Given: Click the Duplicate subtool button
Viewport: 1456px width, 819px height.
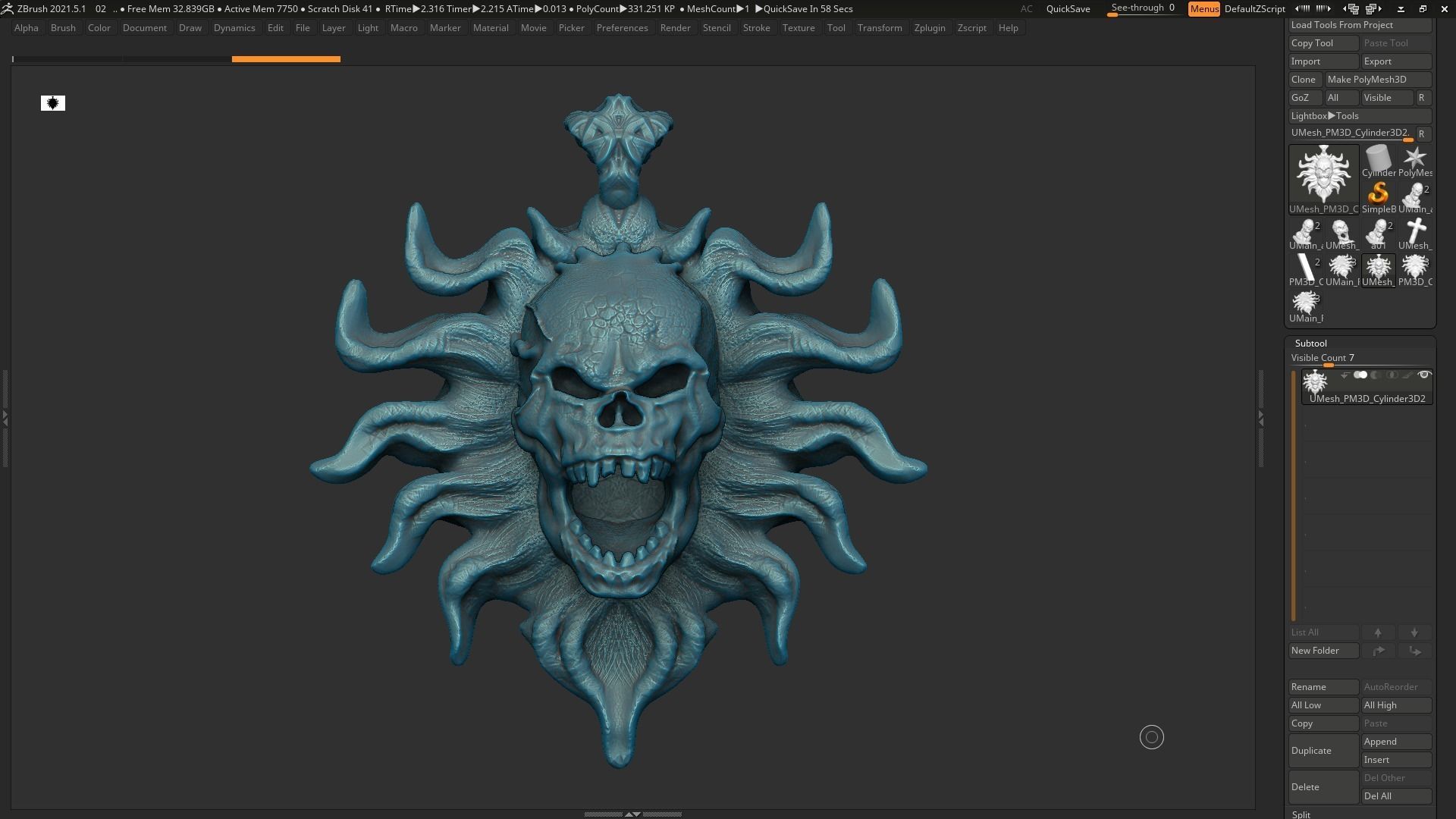Looking at the screenshot, I should 1324,751.
